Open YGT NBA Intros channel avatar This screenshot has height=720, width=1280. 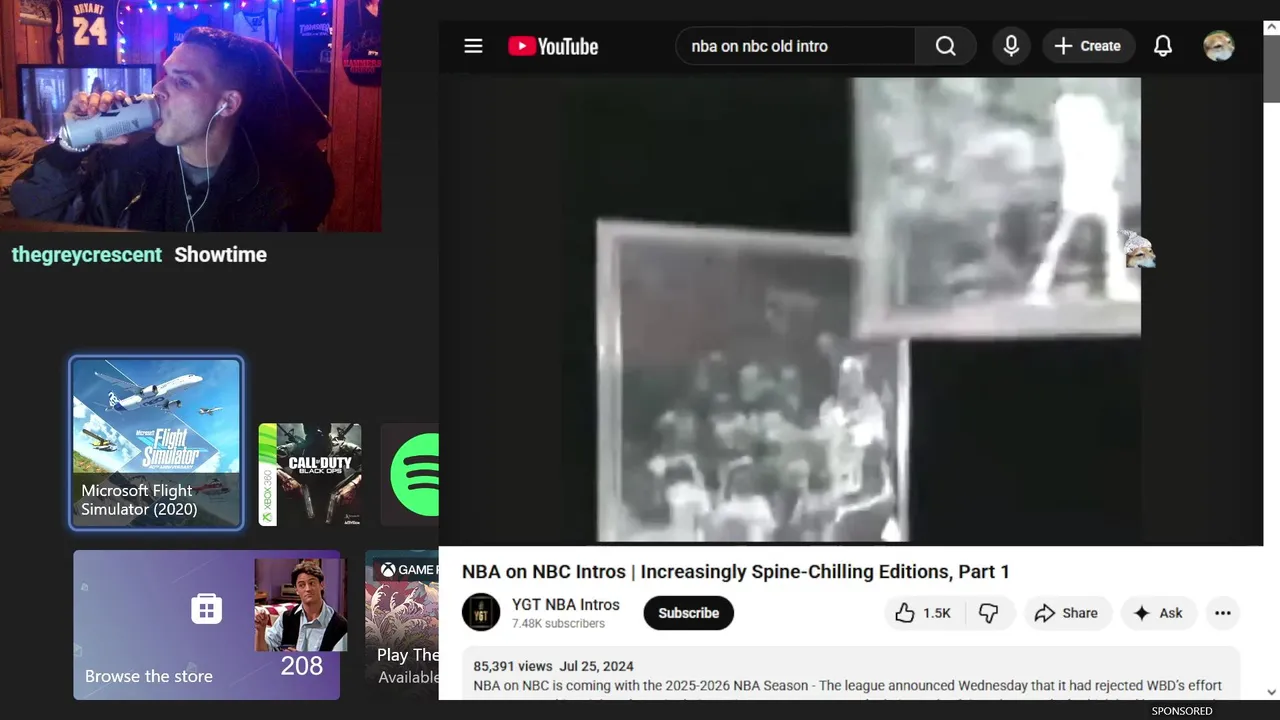pos(481,613)
